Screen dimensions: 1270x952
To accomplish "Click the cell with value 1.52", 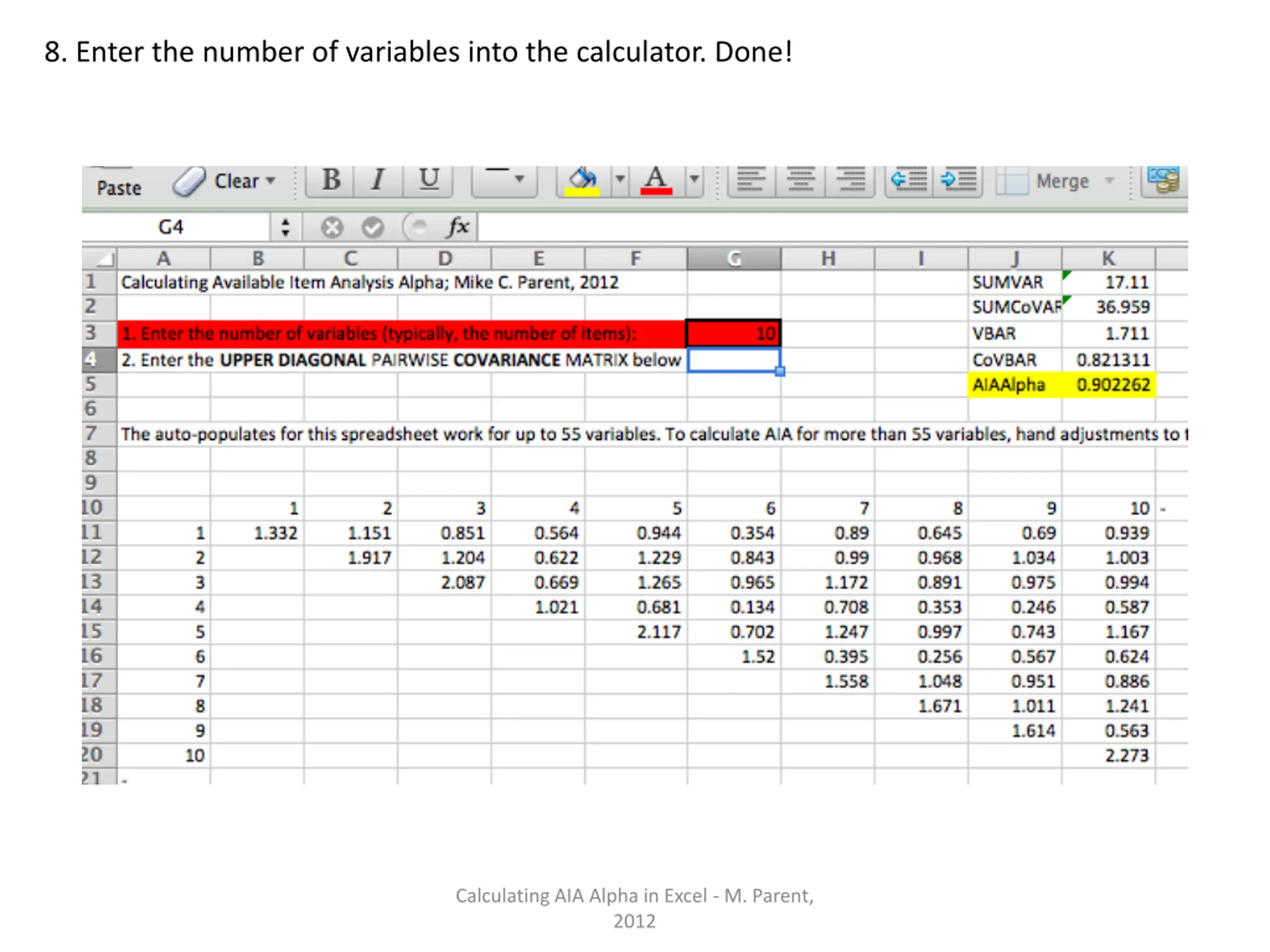I will tap(734, 656).
